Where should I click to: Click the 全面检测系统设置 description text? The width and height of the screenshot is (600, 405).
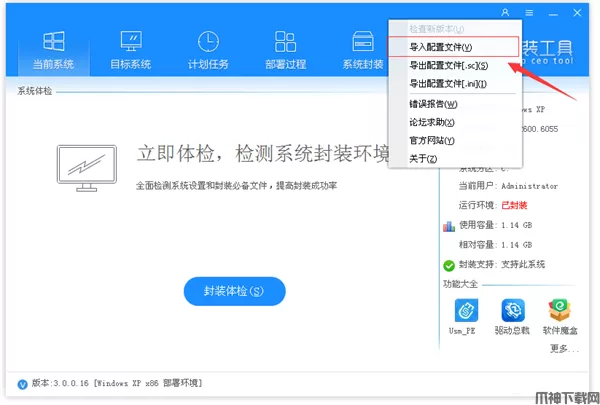coord(236,186)
